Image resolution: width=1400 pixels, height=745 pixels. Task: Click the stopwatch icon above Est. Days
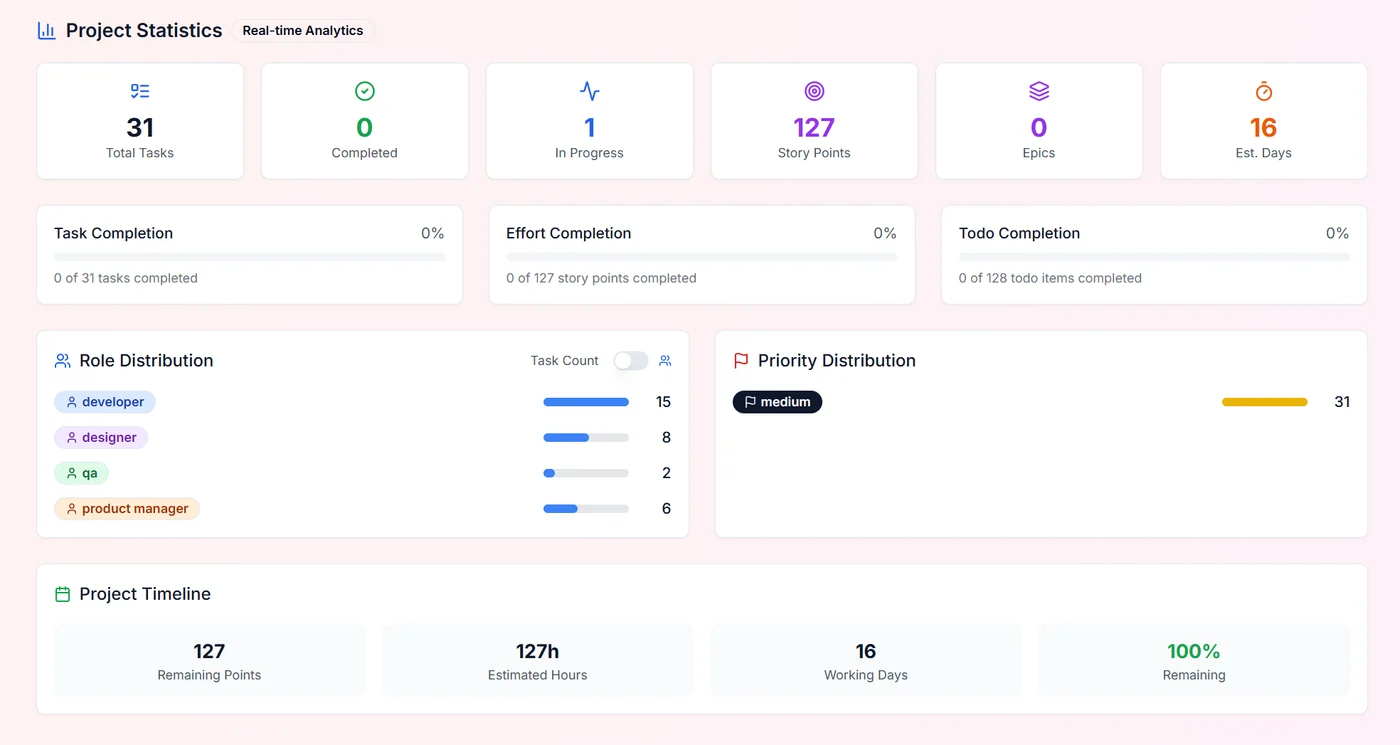pos(1264,91)
